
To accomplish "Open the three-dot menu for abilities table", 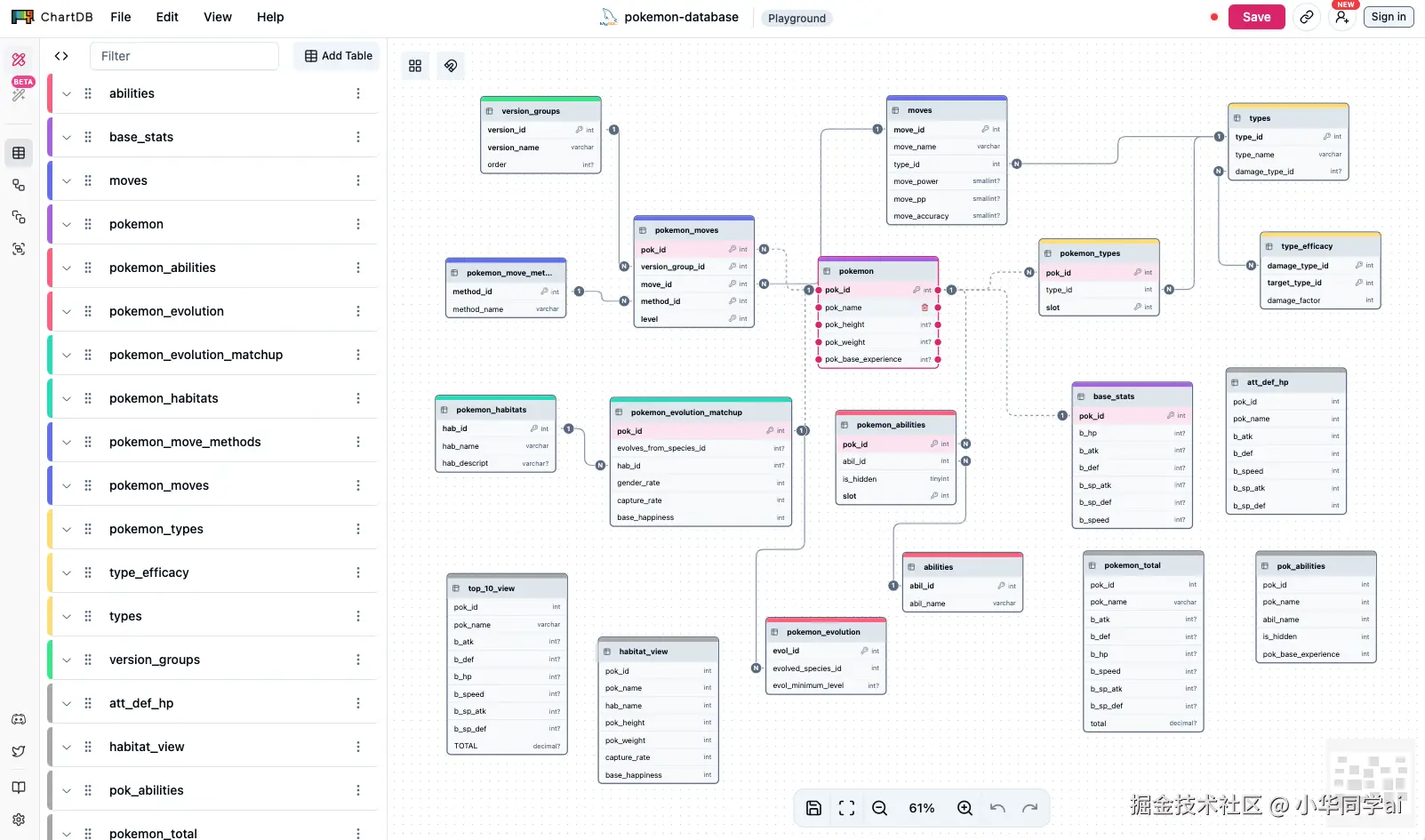I will pos(358,93).
